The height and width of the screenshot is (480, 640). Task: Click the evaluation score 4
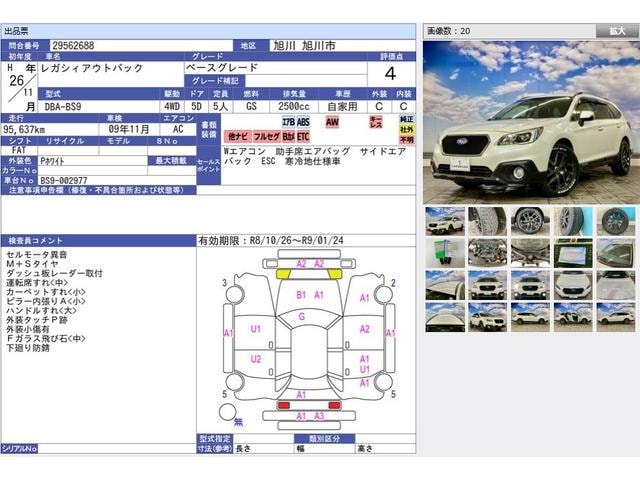pyautogui.click(x=391, y=73)
